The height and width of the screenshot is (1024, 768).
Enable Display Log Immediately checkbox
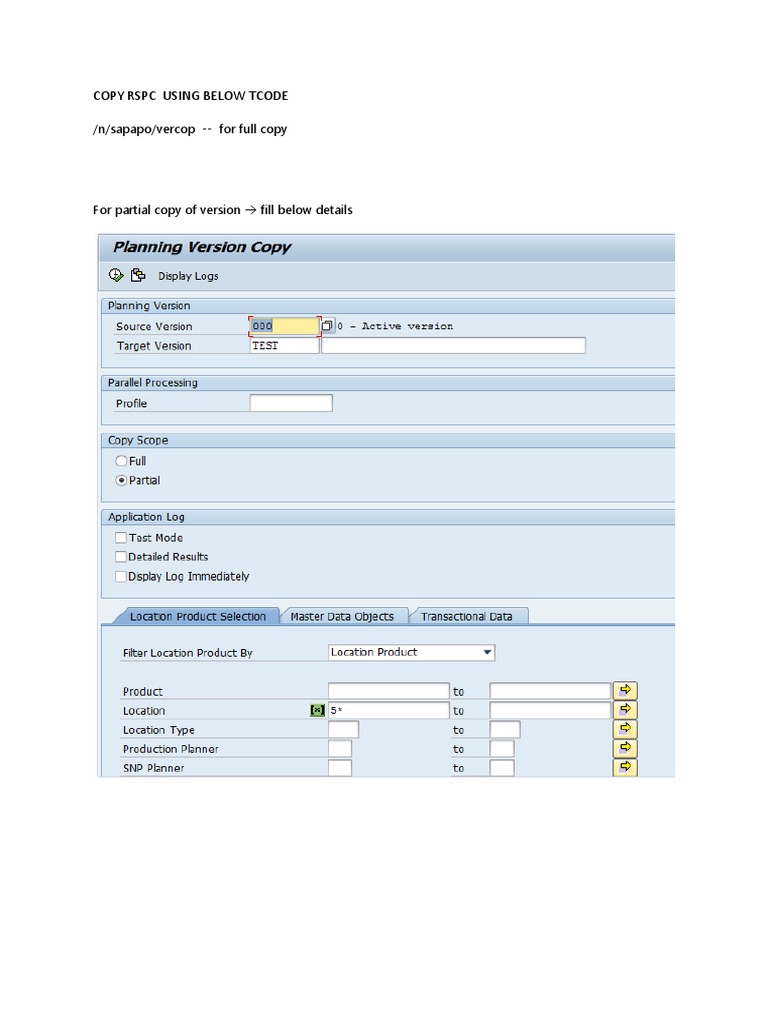point(121,576)
